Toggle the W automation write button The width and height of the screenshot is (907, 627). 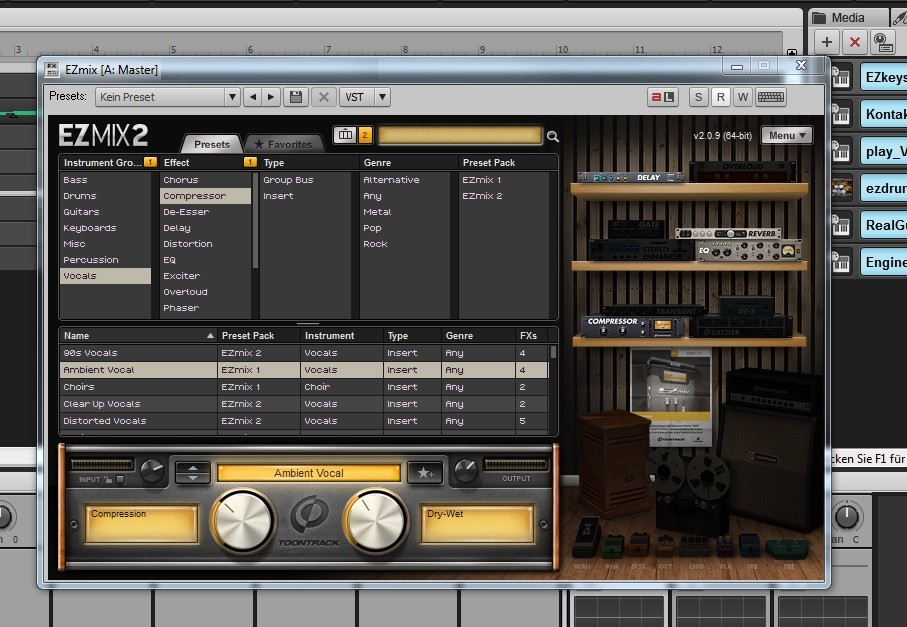pos(743,97)
